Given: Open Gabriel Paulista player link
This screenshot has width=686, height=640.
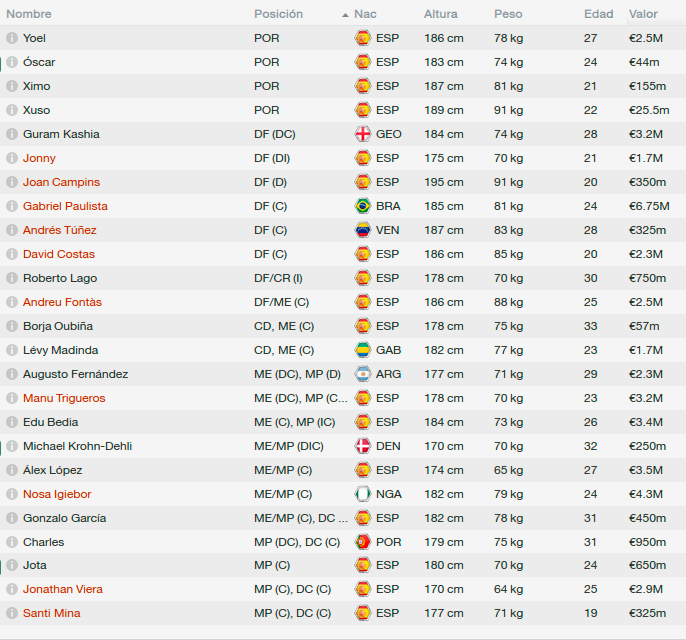Looking at the screenshot, I should click(x=65, y=206).
